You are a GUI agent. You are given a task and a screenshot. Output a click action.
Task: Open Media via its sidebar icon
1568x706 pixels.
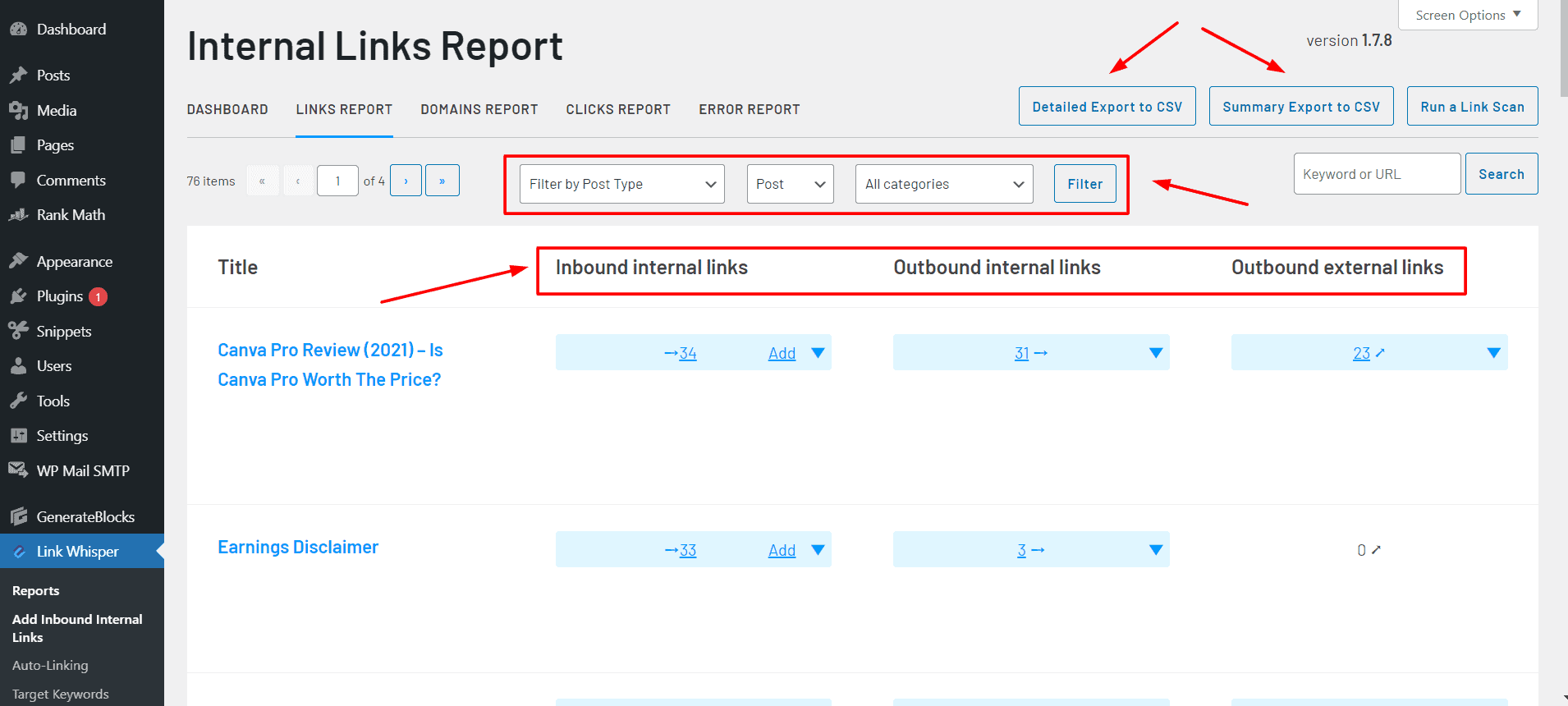pos(18,111)
